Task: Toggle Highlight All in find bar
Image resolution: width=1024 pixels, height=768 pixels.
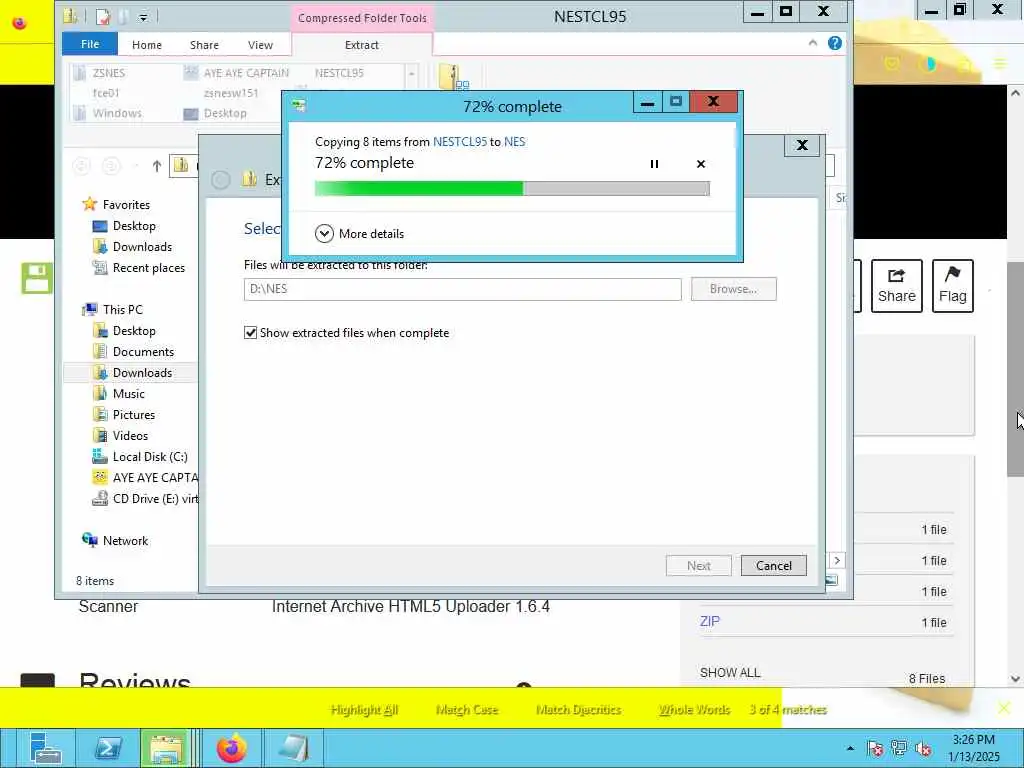Action: 364,710
